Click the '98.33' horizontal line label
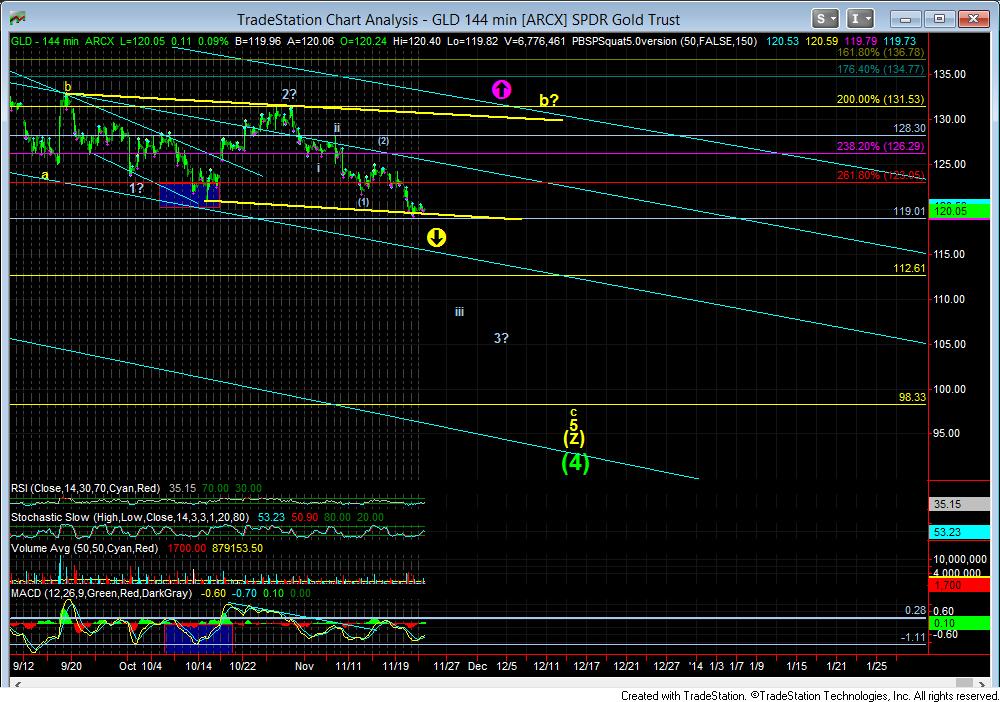The height and width of the screenshot is (702, 1000). (912, 397)
